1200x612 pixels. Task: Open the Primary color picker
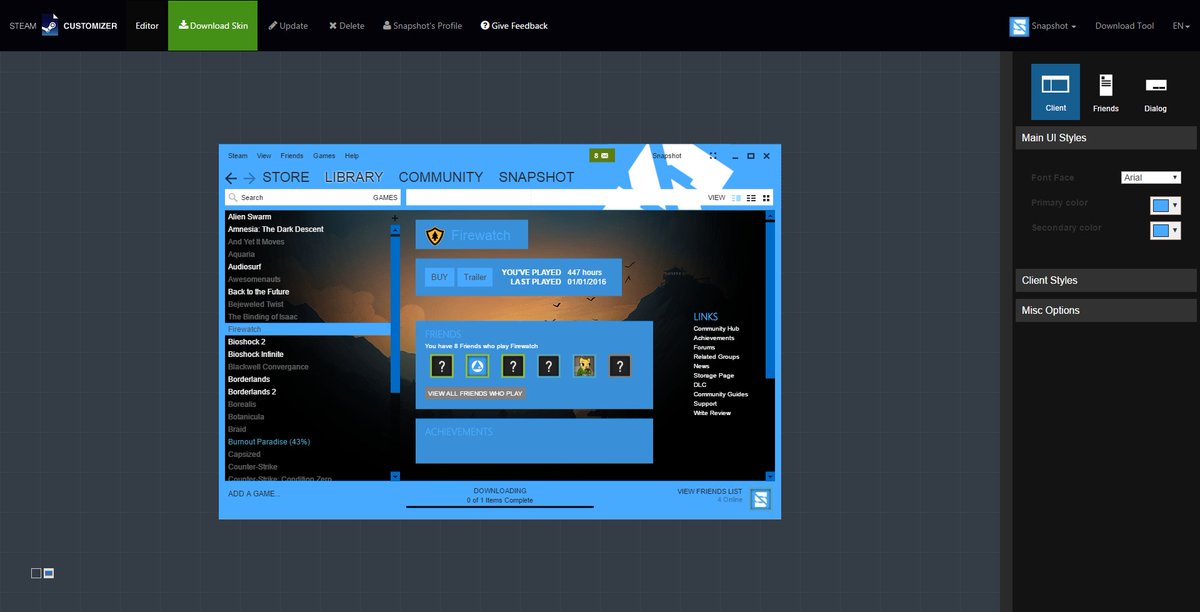point(1165,205)
